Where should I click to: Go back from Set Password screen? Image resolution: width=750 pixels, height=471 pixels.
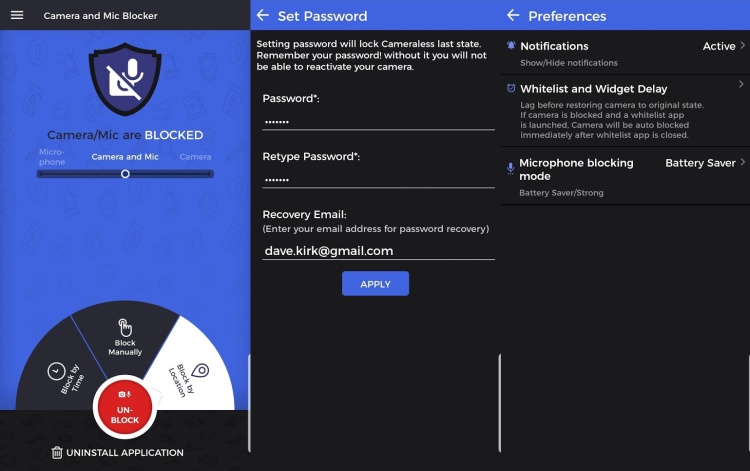263,15
